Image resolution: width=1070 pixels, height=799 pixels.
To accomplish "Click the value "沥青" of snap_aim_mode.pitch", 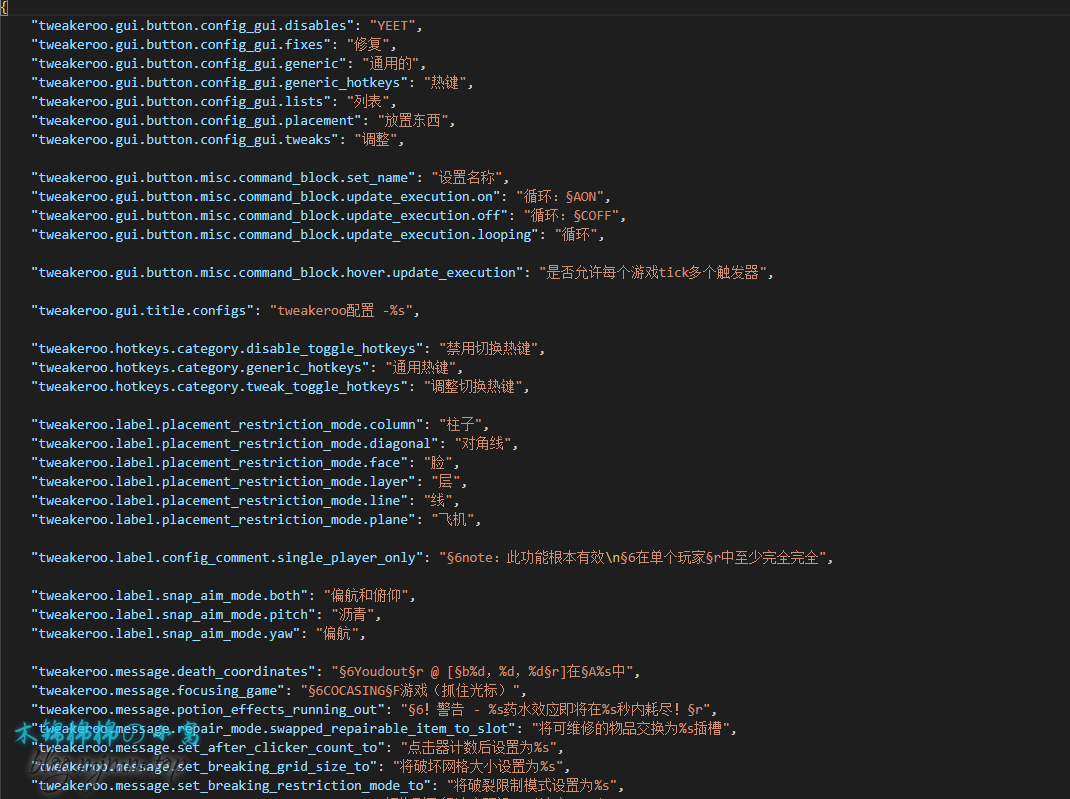I will pyautogui.click(x=353, y=615).
